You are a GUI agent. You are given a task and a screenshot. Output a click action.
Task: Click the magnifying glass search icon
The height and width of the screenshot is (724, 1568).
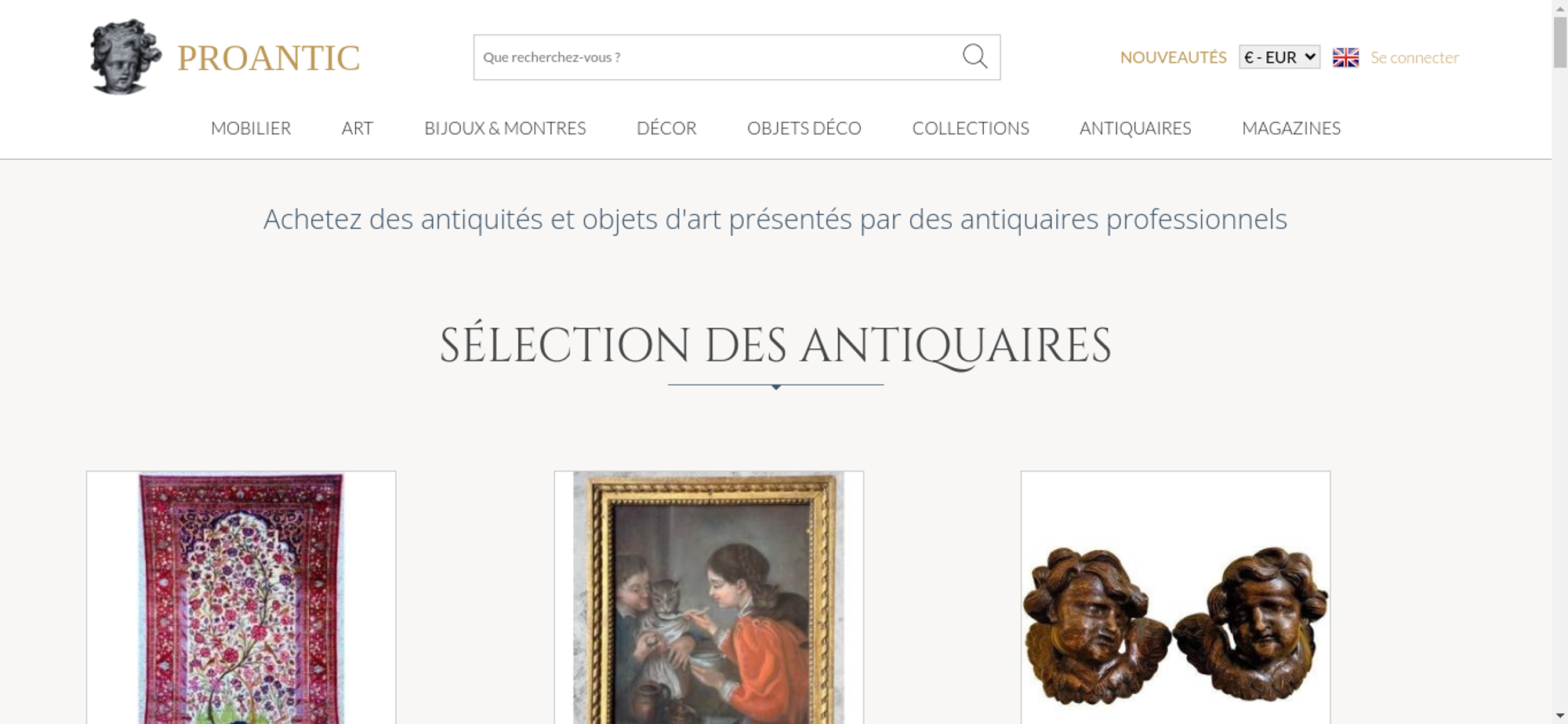coord(975,56)
